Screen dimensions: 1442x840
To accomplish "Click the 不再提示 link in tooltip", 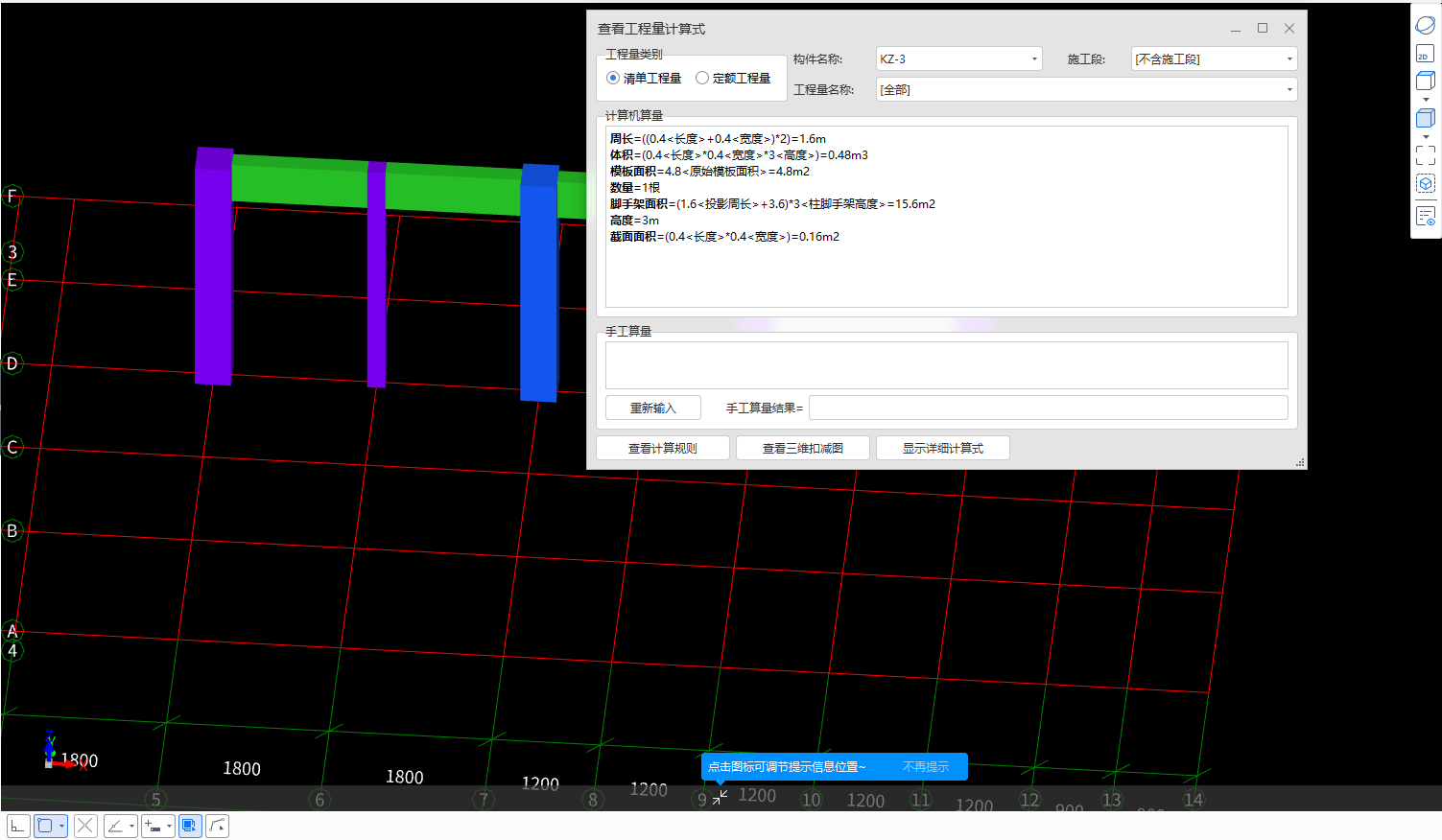I will [x=926, y=766].
